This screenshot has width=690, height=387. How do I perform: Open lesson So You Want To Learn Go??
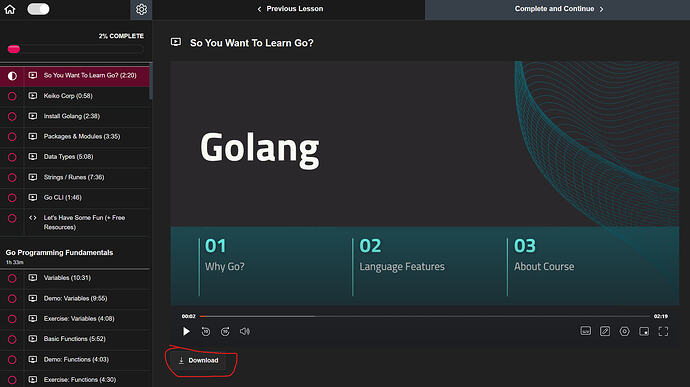click(x=75, y=75)
